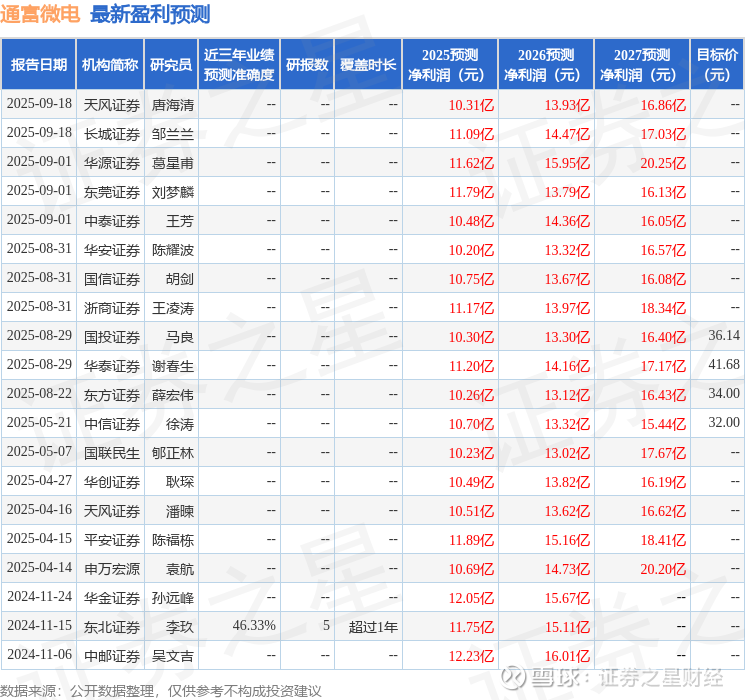
Task: Select institution 中信证券
Action: coord(112,424)
